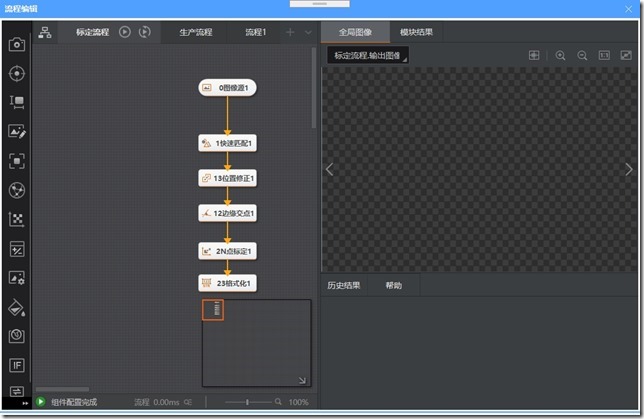The image size is (644, 419).
Task: Click the canvas horizontal scrollbar
Action: (62, 389)
